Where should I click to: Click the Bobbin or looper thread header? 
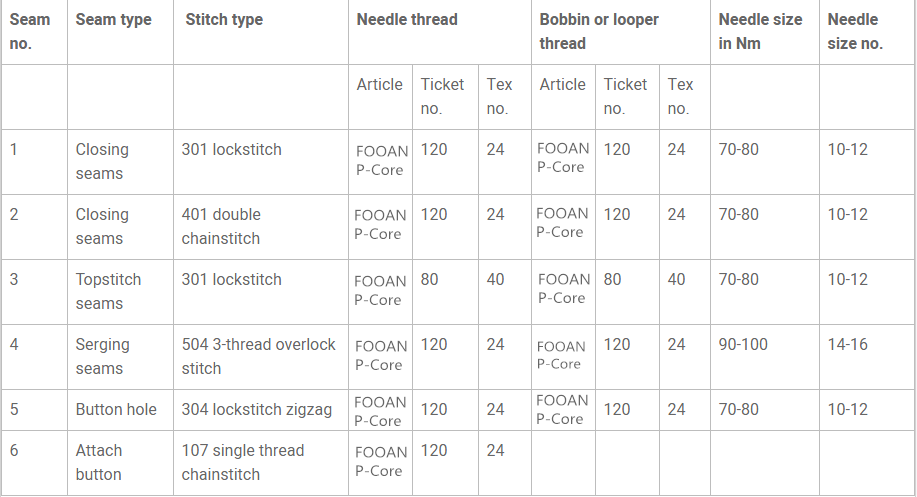tap(620, 32)
